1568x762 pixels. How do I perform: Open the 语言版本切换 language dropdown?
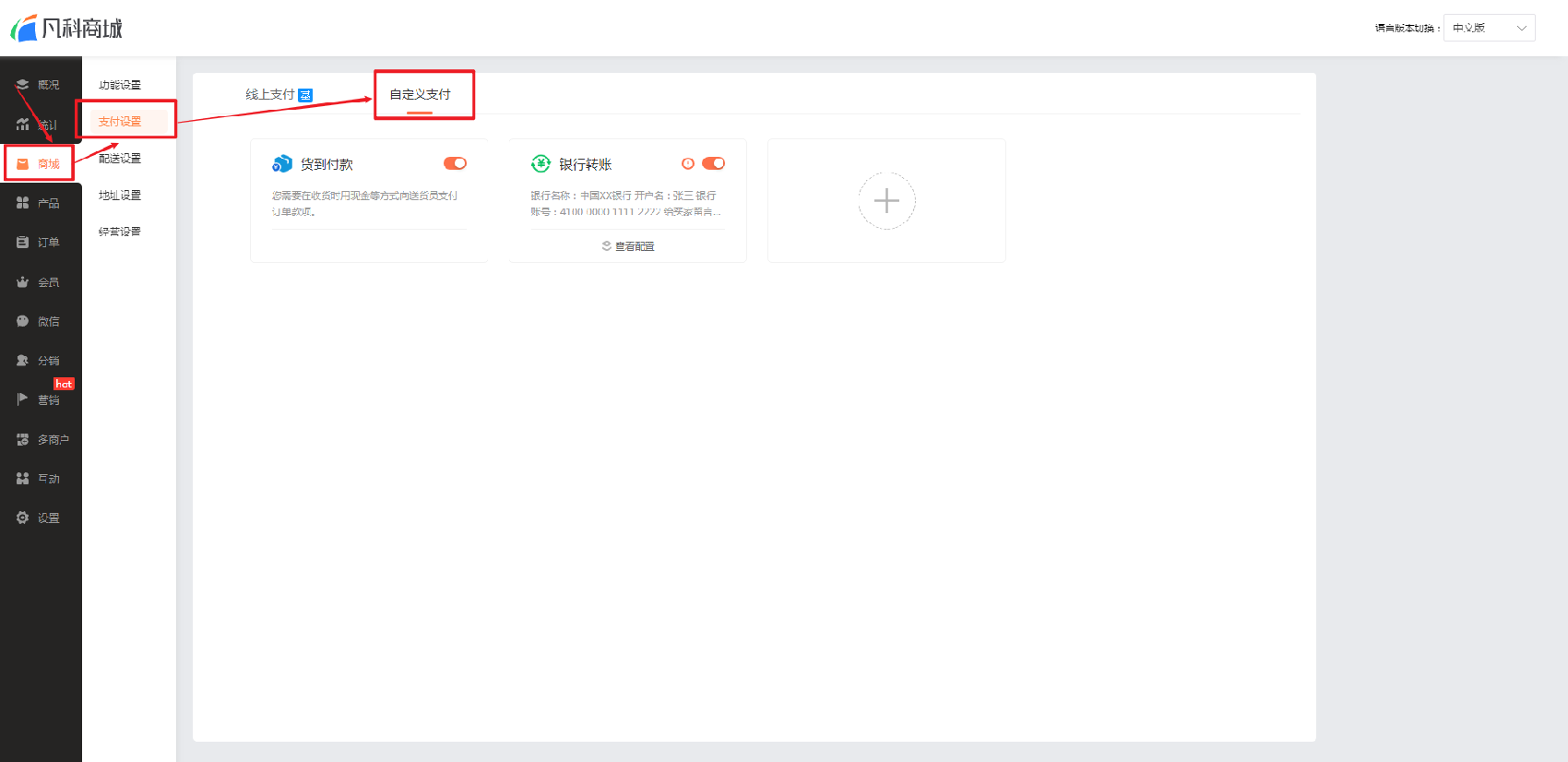pyautogui.click(x=1489, y=28)
